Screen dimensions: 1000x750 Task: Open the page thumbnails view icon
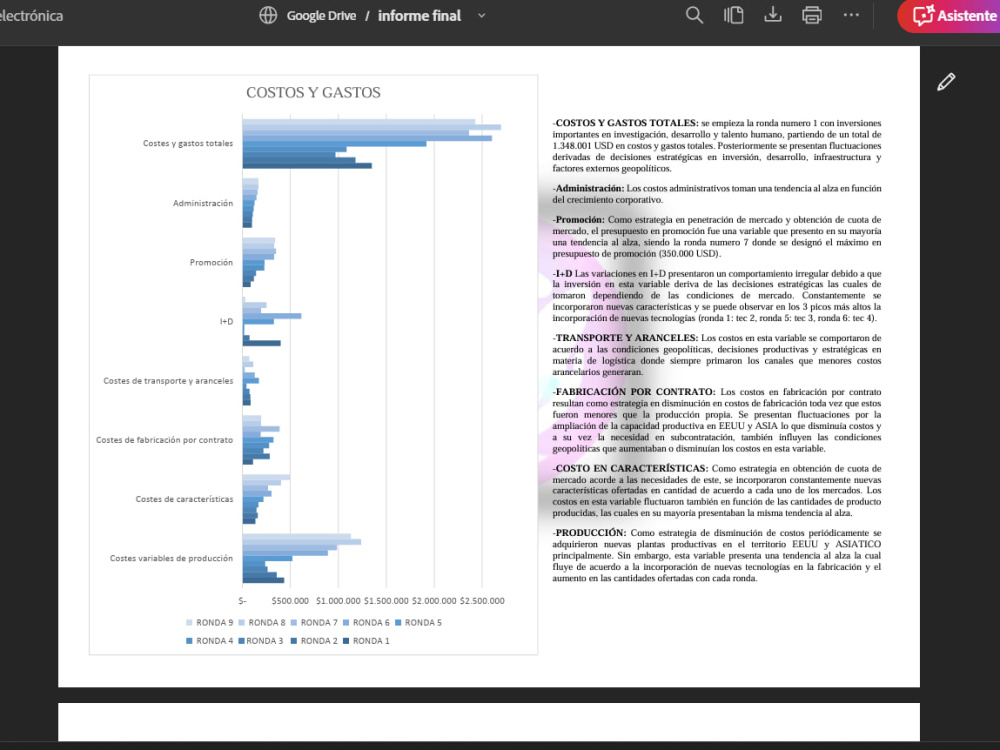tap(733, 15)
